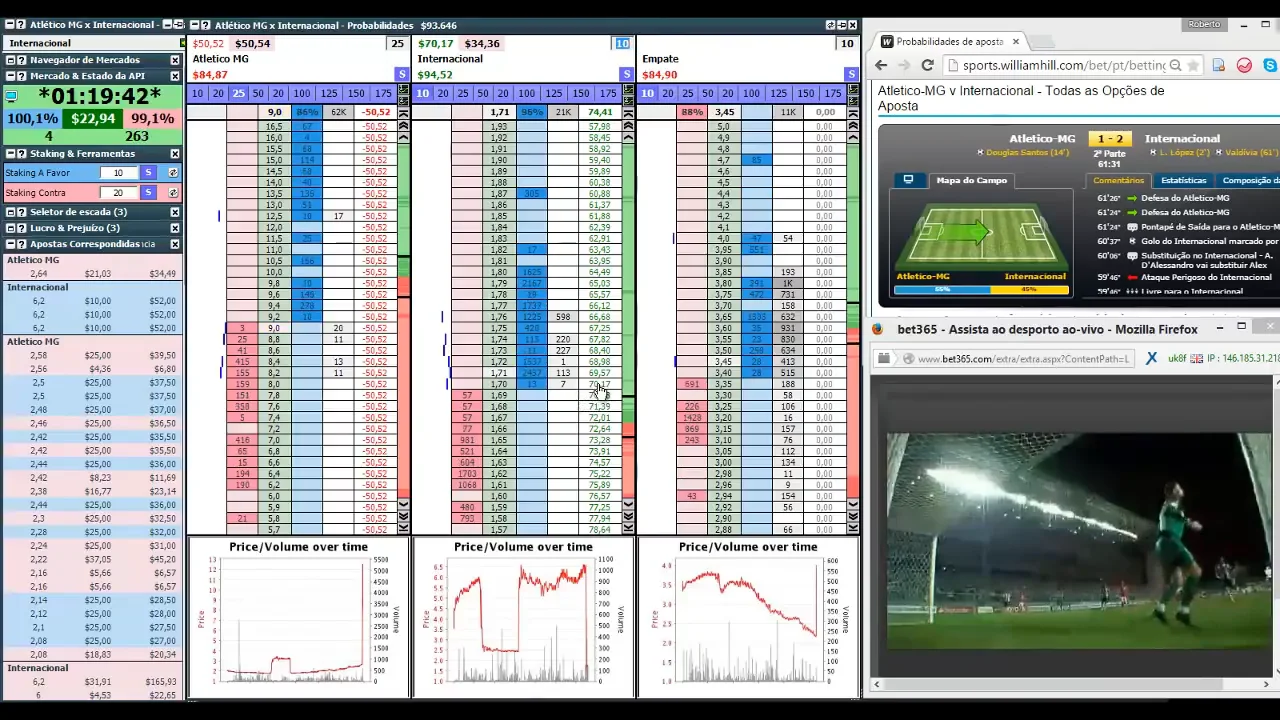Open help for Lucro & Prejuízo

[21, 228]
